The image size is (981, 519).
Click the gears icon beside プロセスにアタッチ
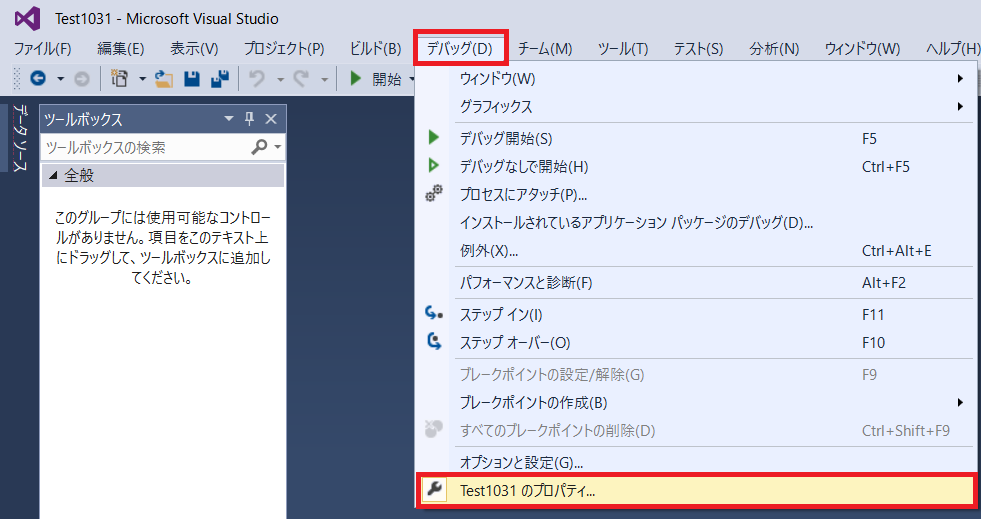pyautogui.click(x=434, y=193)
